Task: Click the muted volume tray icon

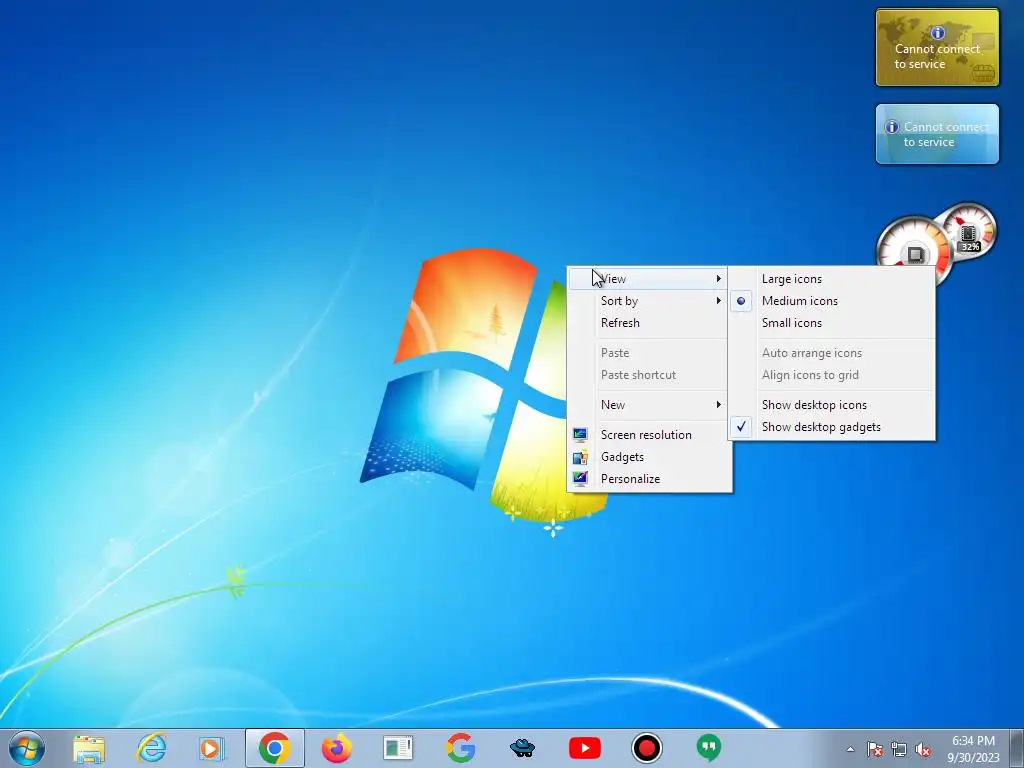Action: (x=923, y=749)
